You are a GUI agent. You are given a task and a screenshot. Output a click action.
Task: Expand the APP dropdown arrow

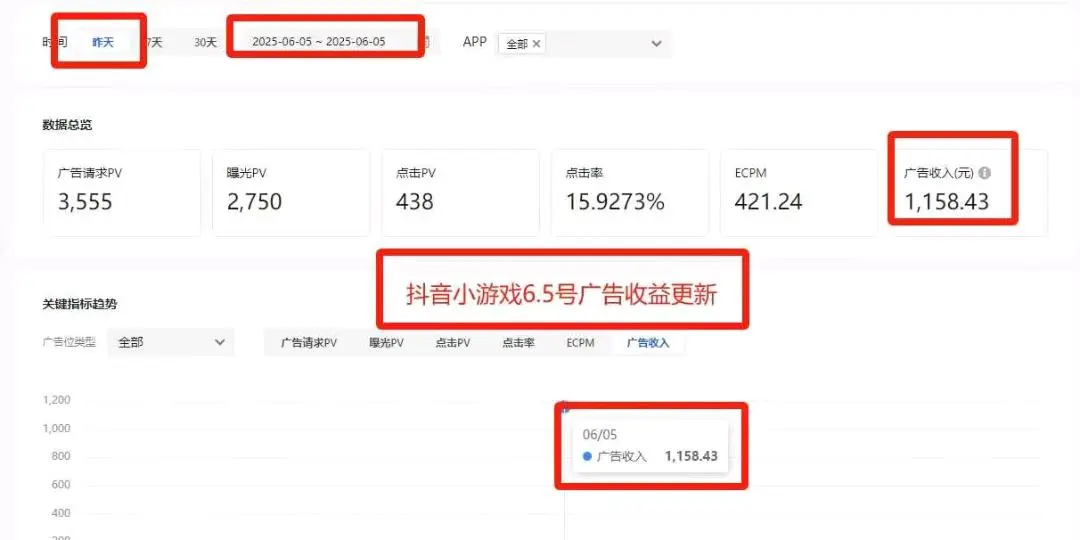656,43
